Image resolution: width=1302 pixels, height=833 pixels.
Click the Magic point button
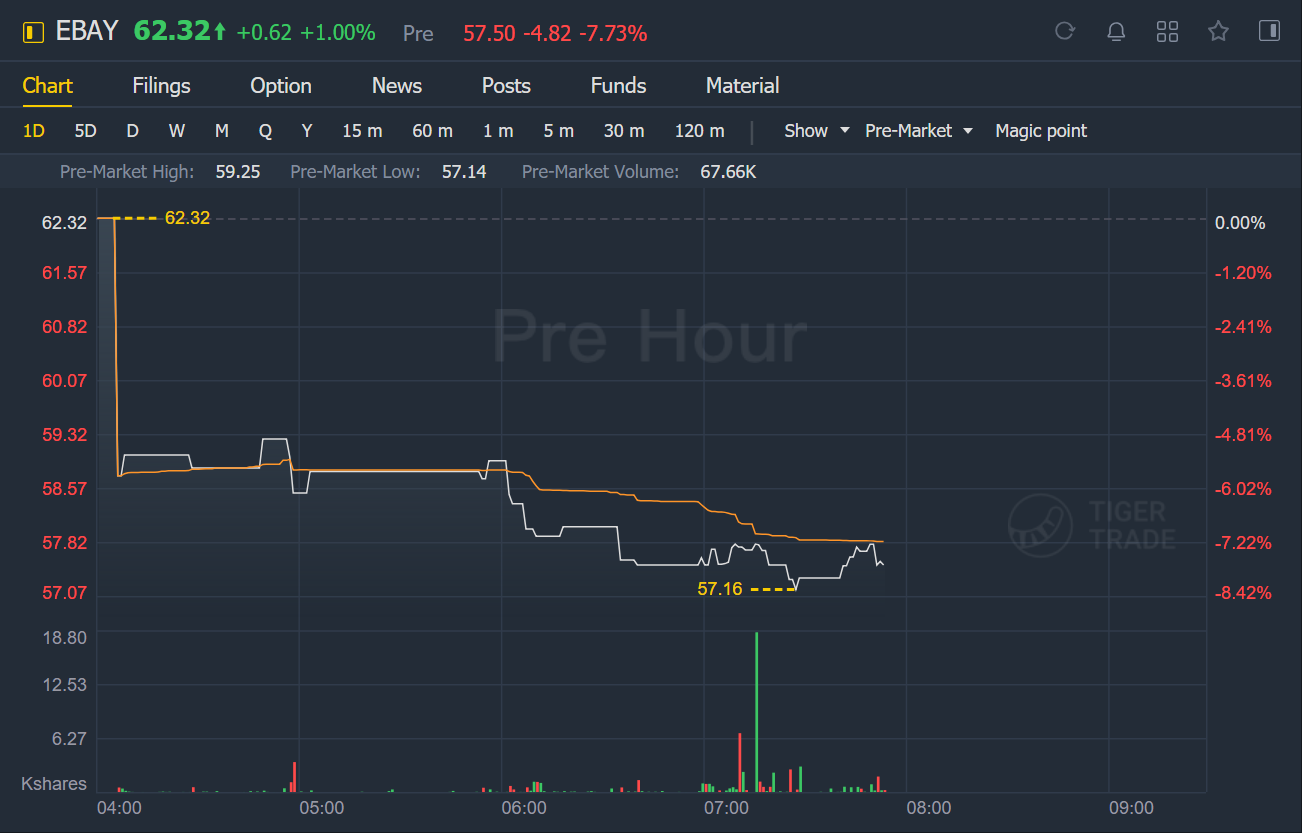point(1041,131)
